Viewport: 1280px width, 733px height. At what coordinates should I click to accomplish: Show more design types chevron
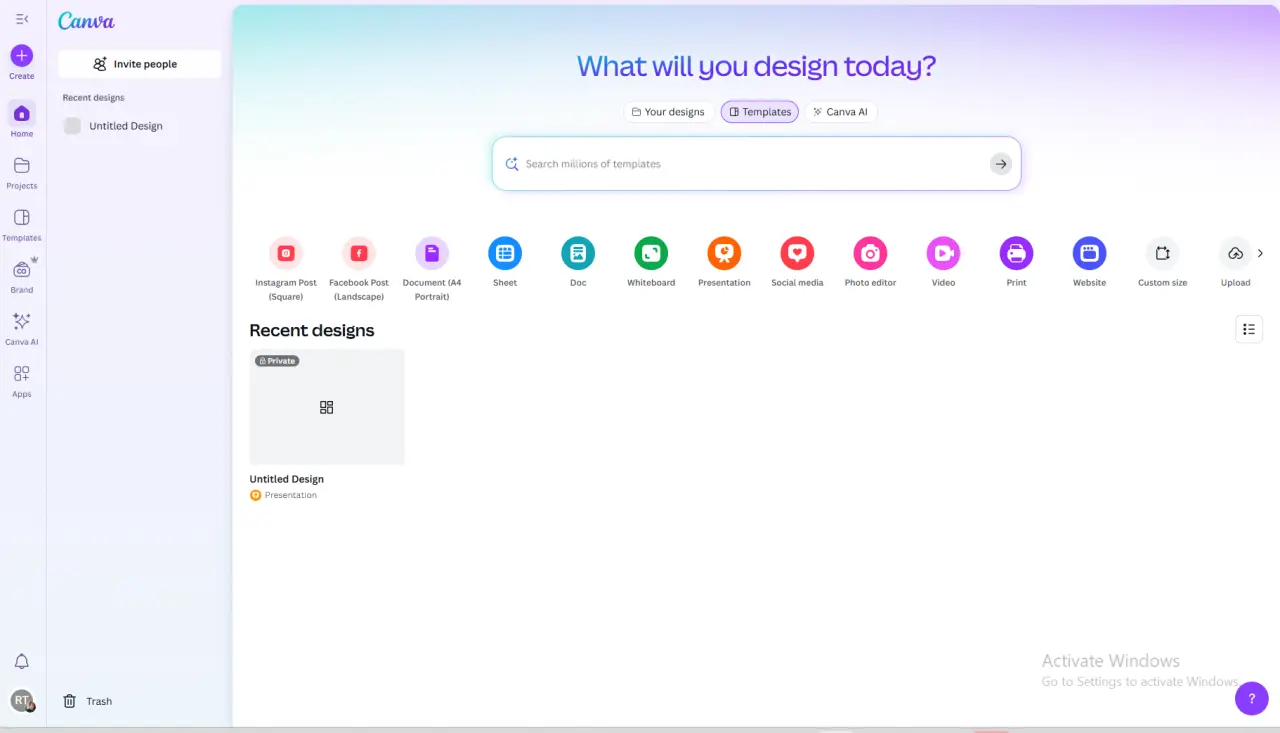coord(1260,253)
